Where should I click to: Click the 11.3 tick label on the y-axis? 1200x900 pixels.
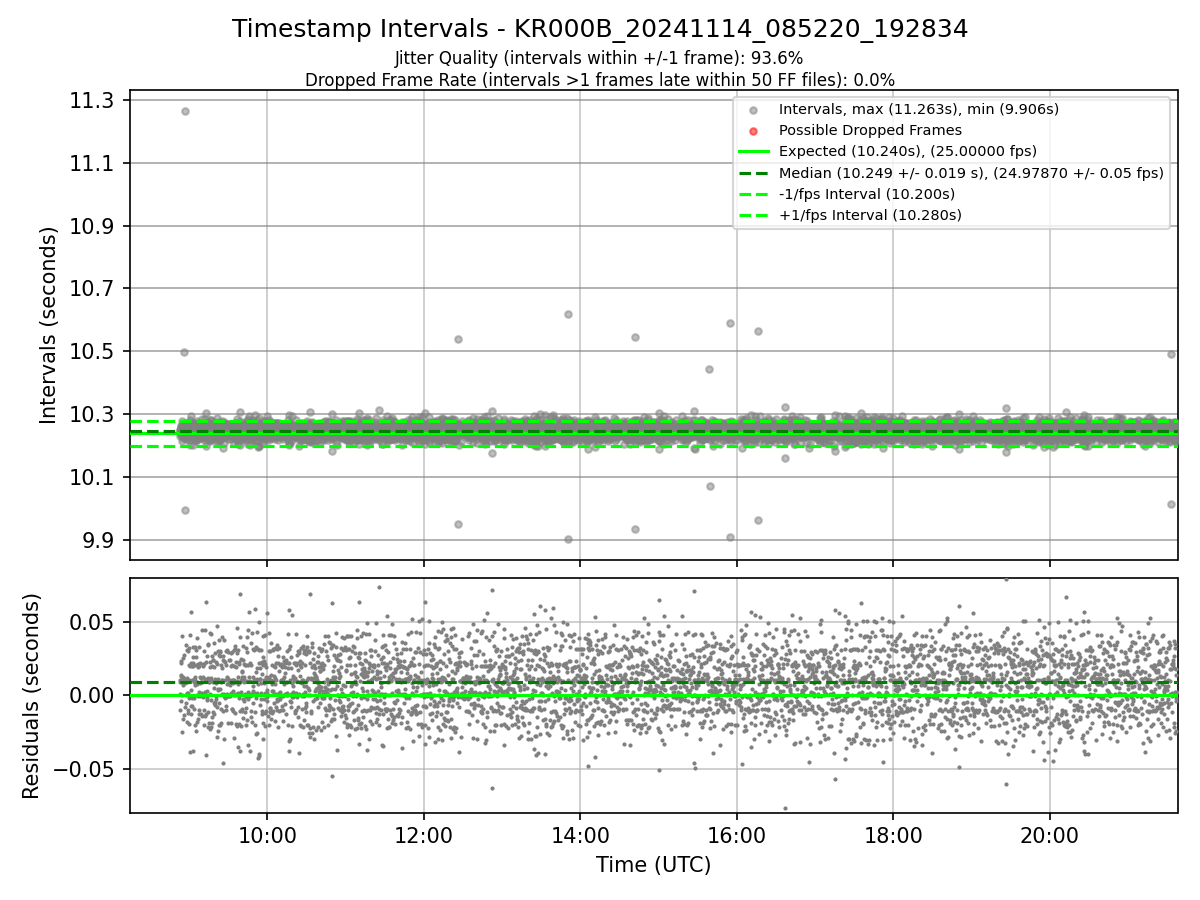[92, 100]
